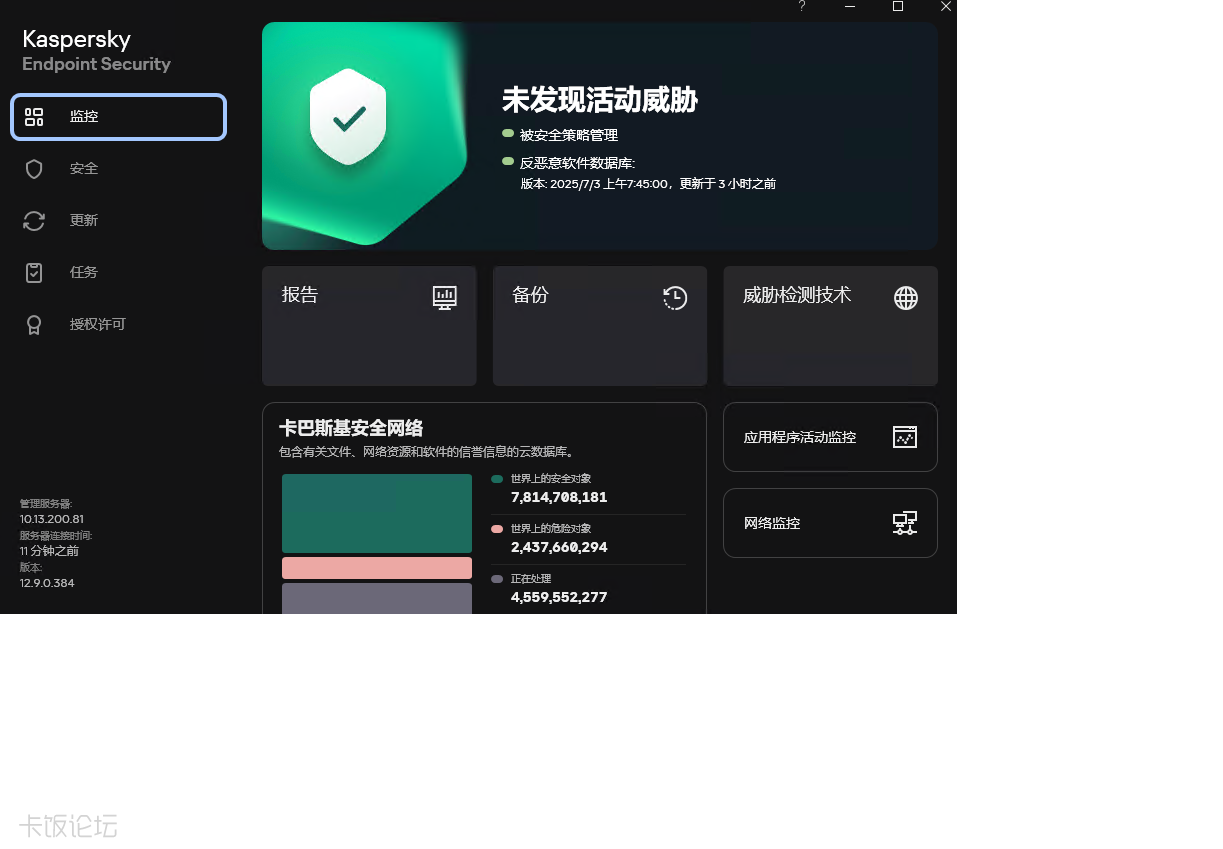This screenshot has width=1223, height=849.
Task: Select the grey processing chart bar
Action: tap(377, 598)
